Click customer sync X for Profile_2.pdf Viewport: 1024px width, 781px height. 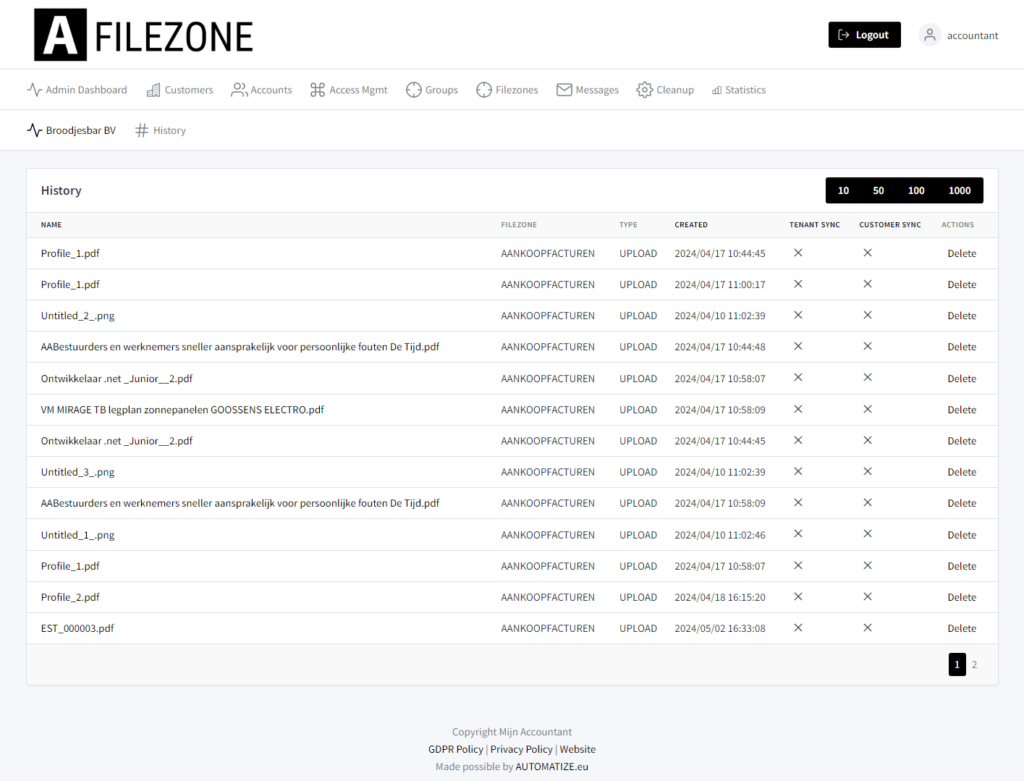tap(867, 596)
